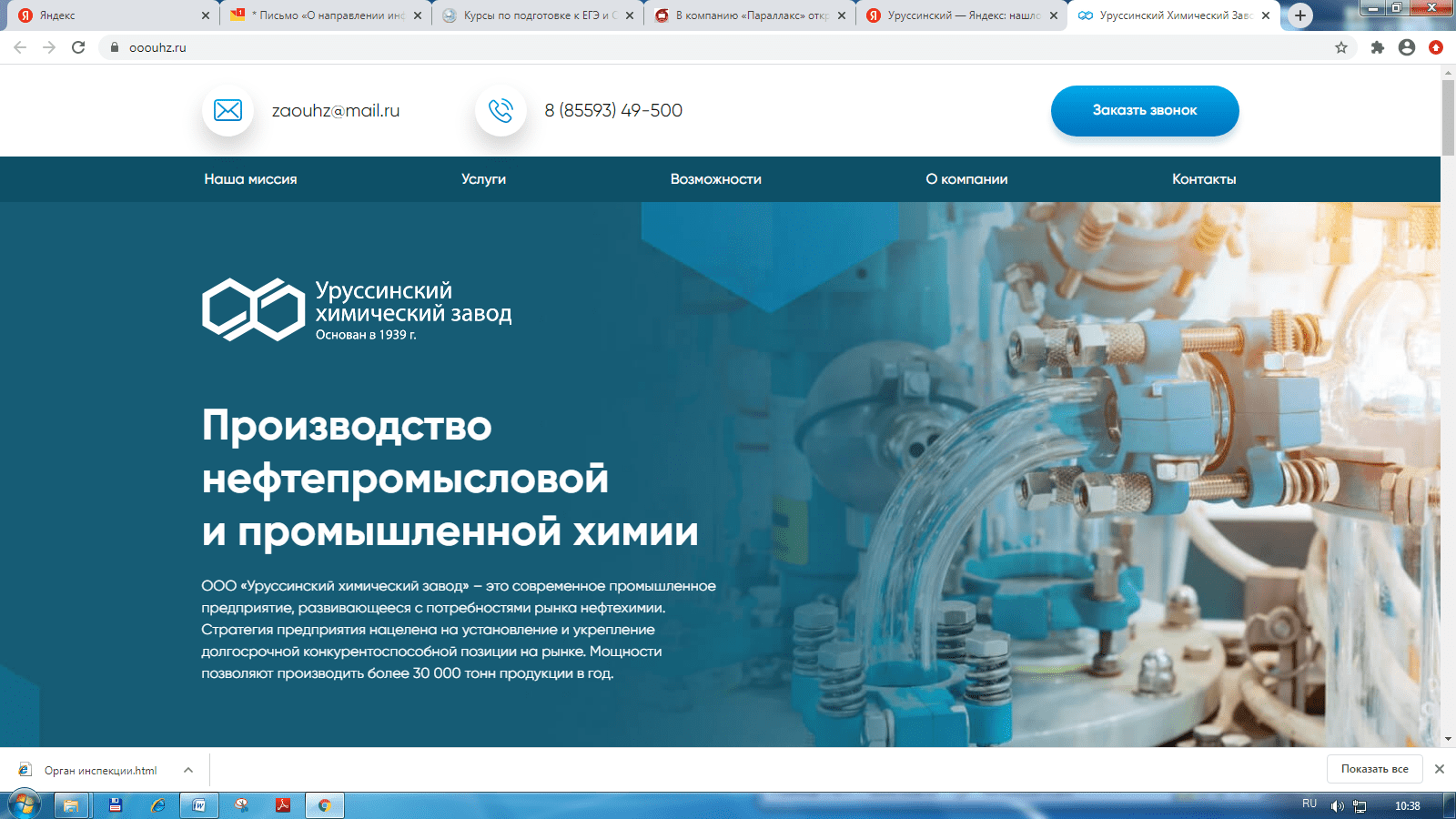Bookmark this page with star icon

[1340, 47]
